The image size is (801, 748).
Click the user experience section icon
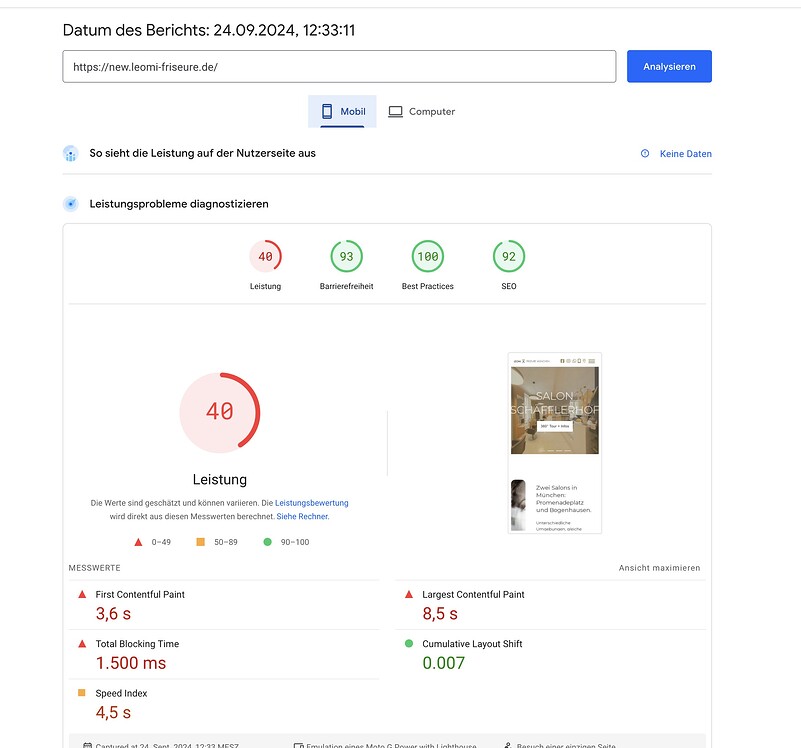[x=71, y=154]
